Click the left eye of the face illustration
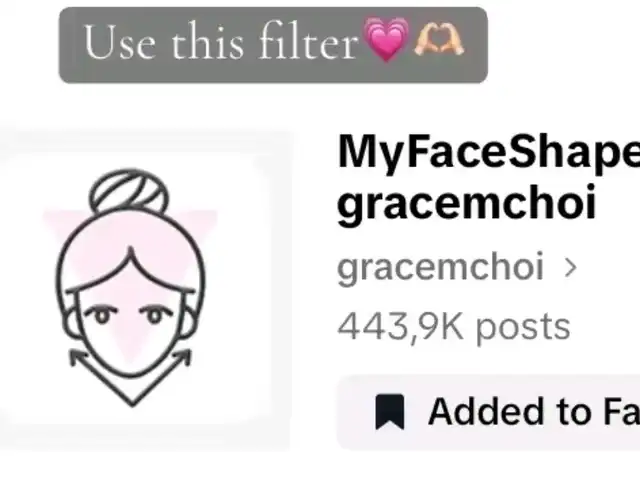 point(101,318)
